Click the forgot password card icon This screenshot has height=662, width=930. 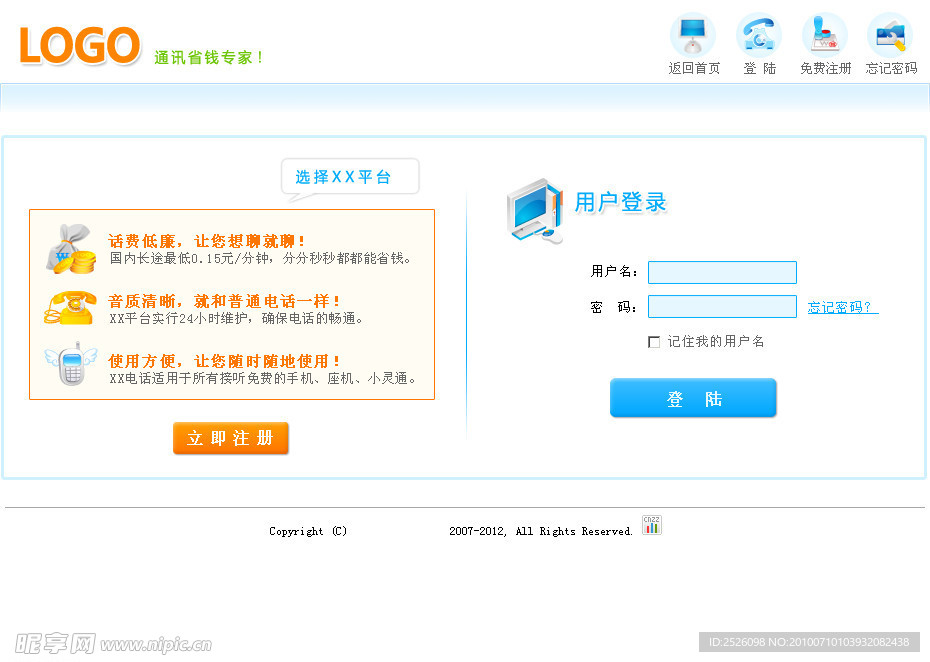coord(890,35)
